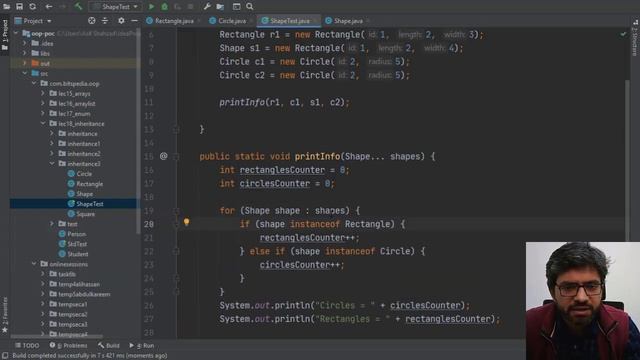Click the Synchronize refresh icon

[x=32, y=7]
